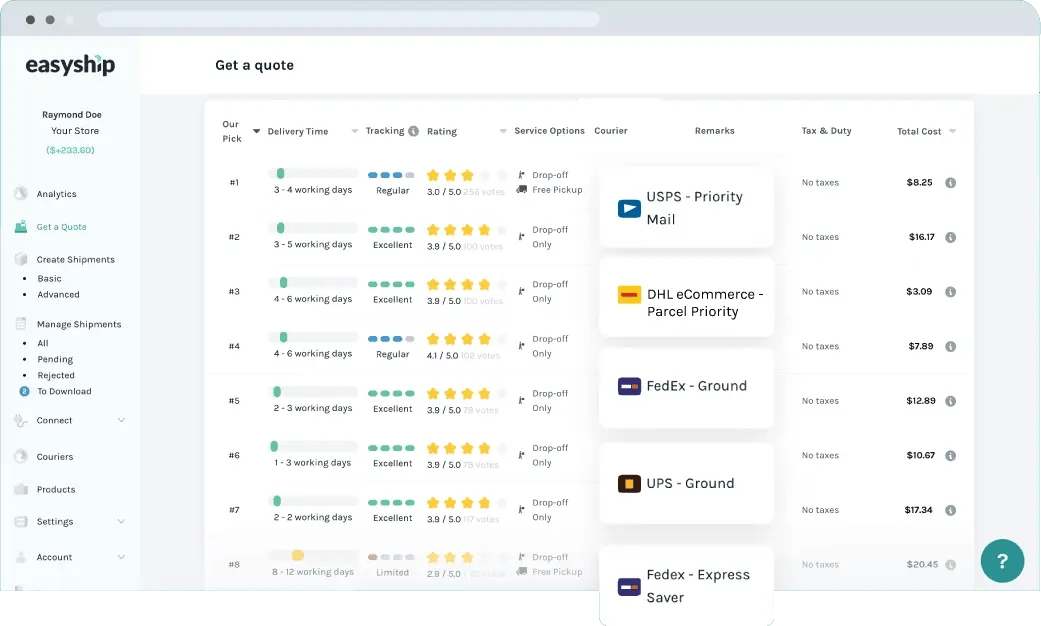Click the info icon beside $8.25
The width and height of the screenshot is (1041, 626).
tap(949, 182)
